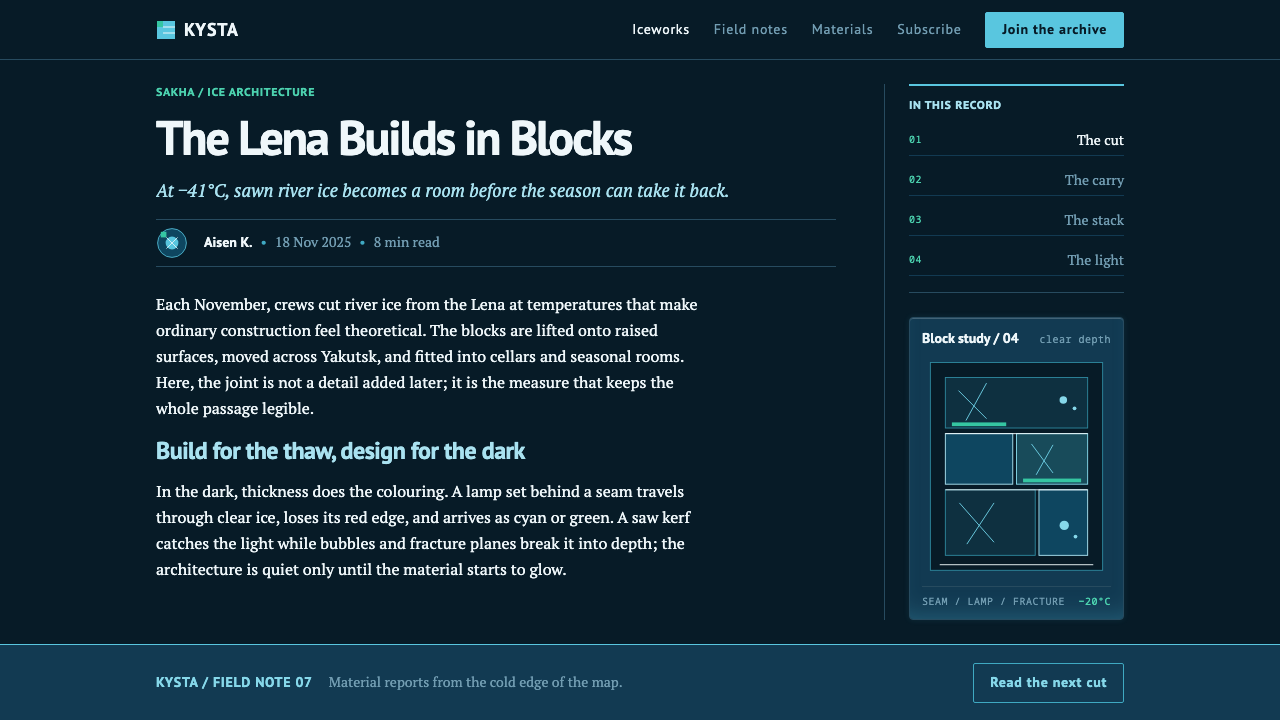Image resolution: width=1280 pixels, height=720 pixels.
Task: Click the Block study / 04 title
Action: point(970,339)
